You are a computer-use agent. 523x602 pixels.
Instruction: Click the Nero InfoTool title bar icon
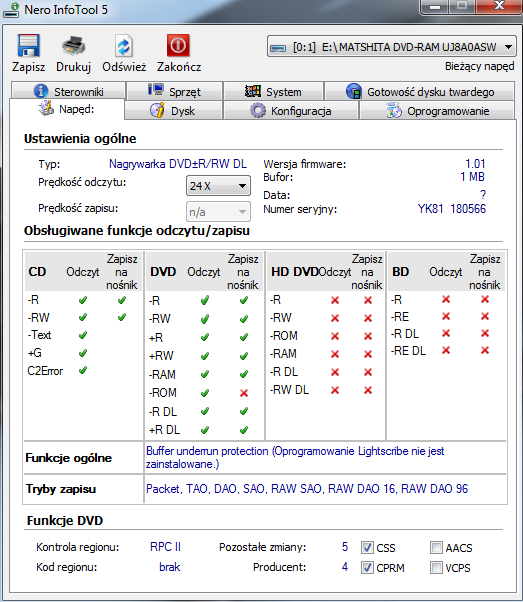(11, 10)
